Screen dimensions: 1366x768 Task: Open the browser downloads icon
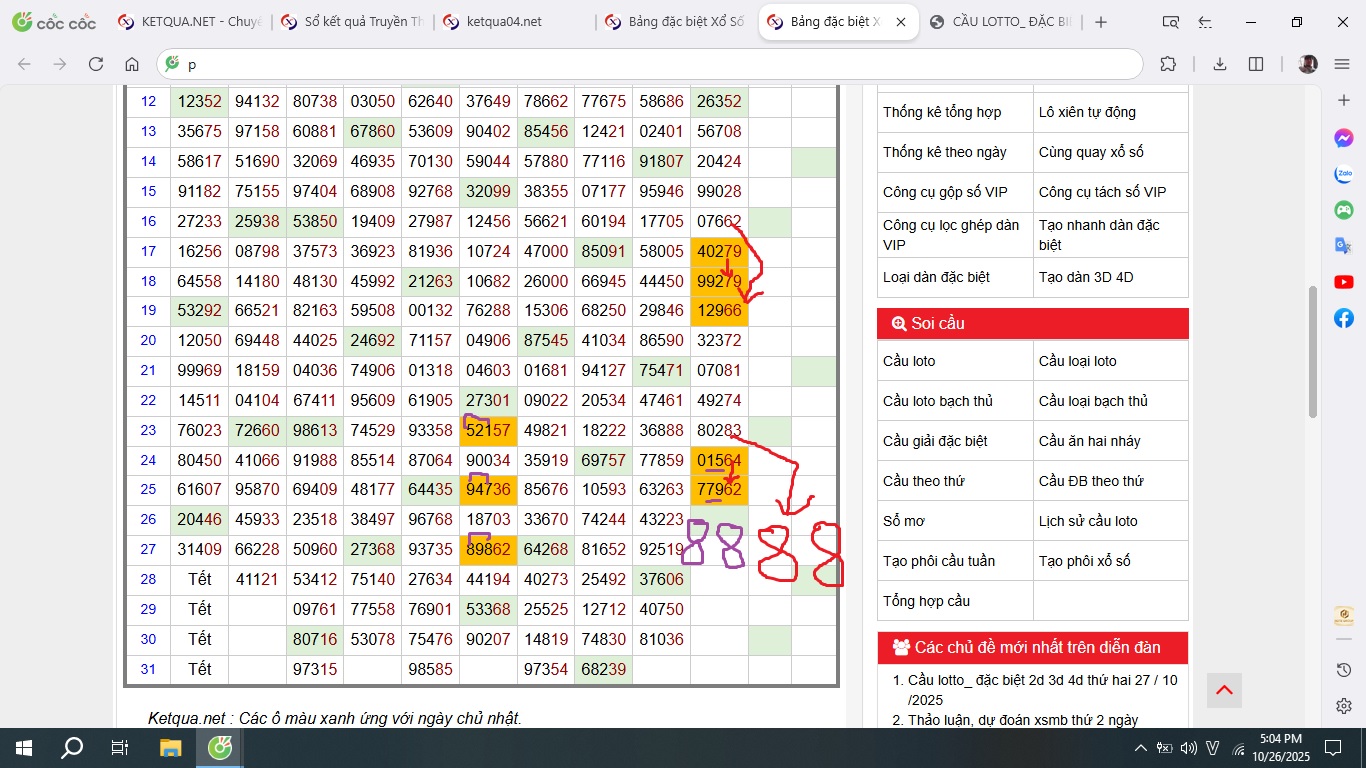coord(1219,64)
